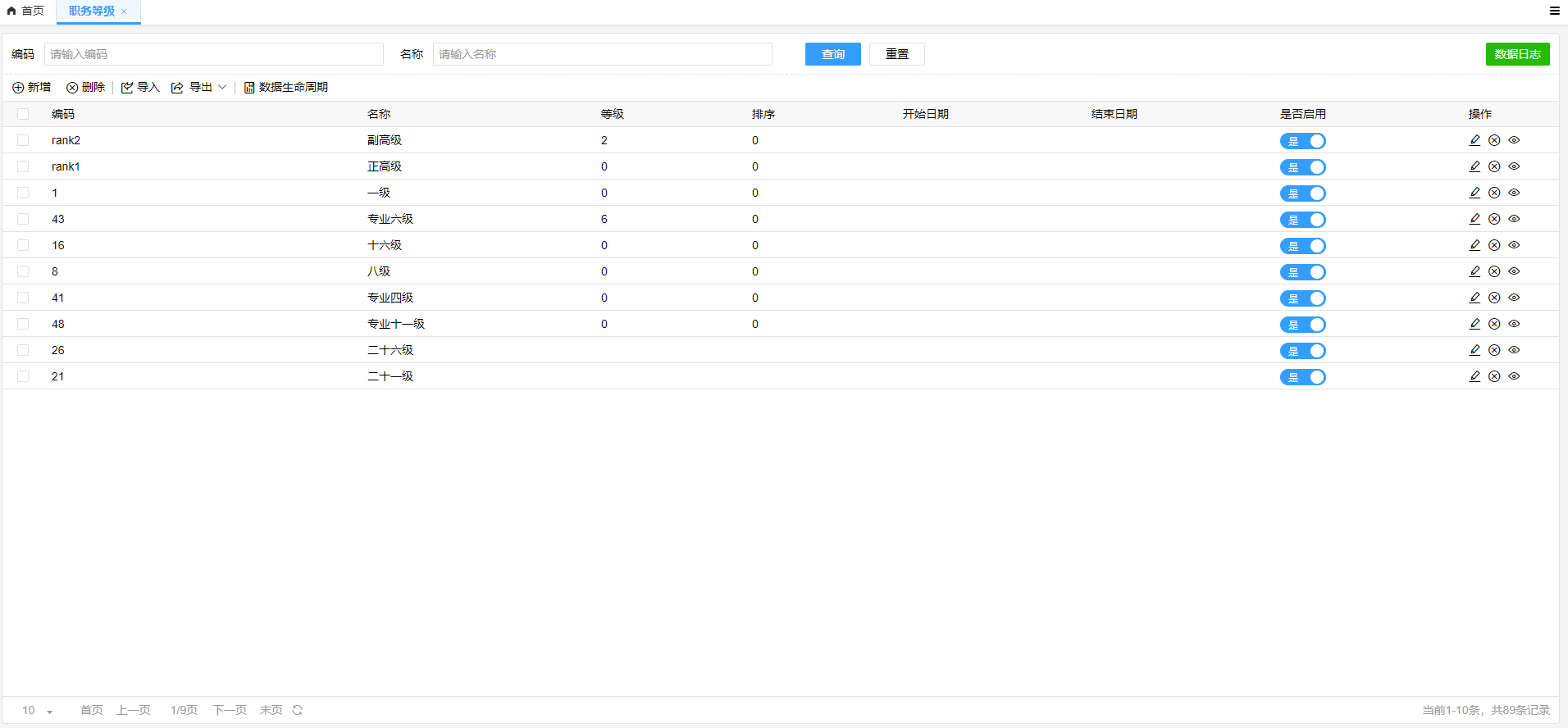Screen dimensions: 1568x728
Task: Toggle 是否启用 switch for 专业四级
Action: [x=1302, y=298]
